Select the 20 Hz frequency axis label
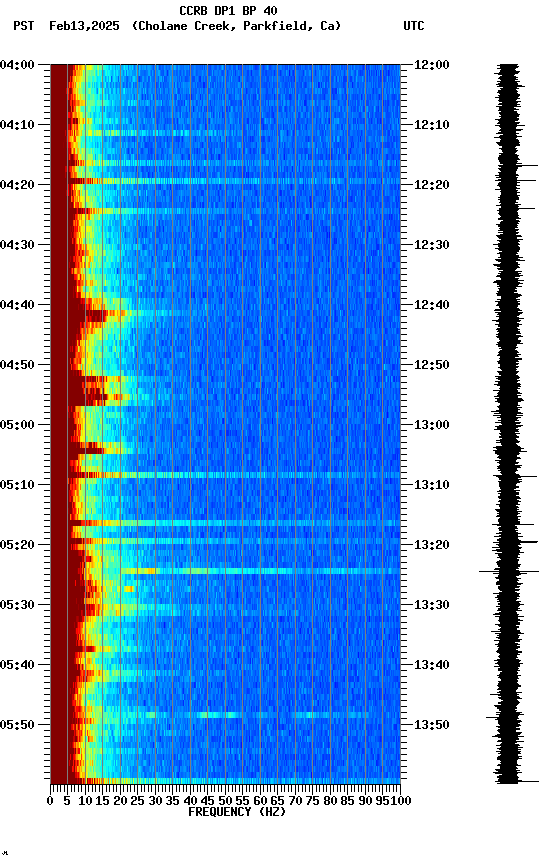Viewport: 552px width, 864px height. [x=120, y=801]
